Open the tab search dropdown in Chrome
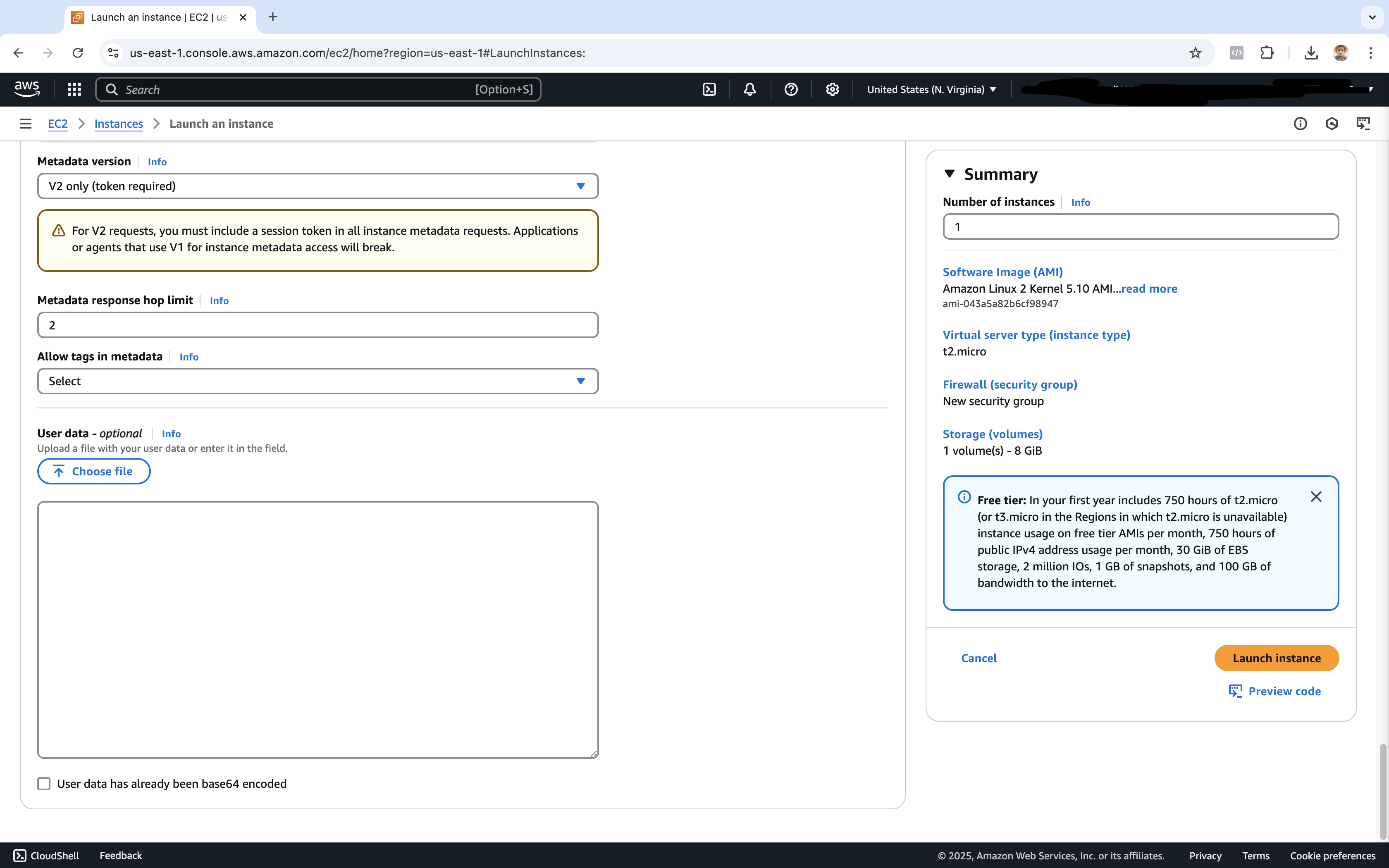Image resolution: width=1389 pixels, height=868 pixels. [1372, 17]
